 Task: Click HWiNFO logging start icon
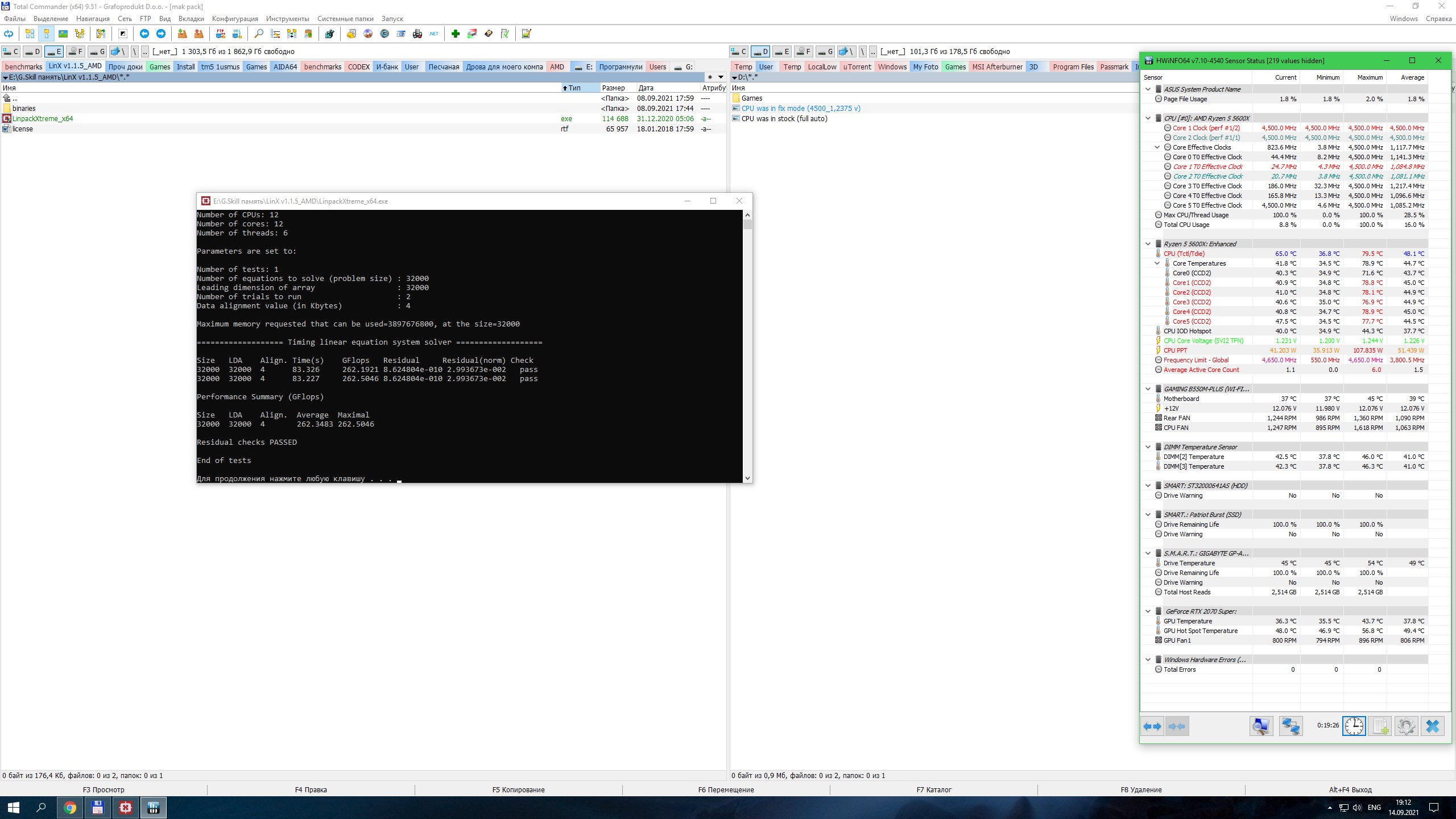tap(1380, 726)
